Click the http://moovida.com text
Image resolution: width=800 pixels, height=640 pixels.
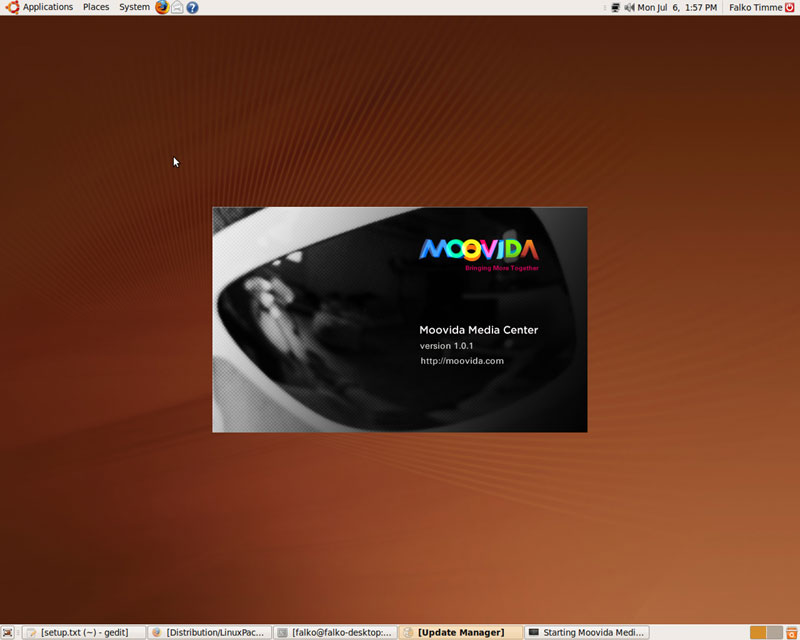click(x=462, y=361)
